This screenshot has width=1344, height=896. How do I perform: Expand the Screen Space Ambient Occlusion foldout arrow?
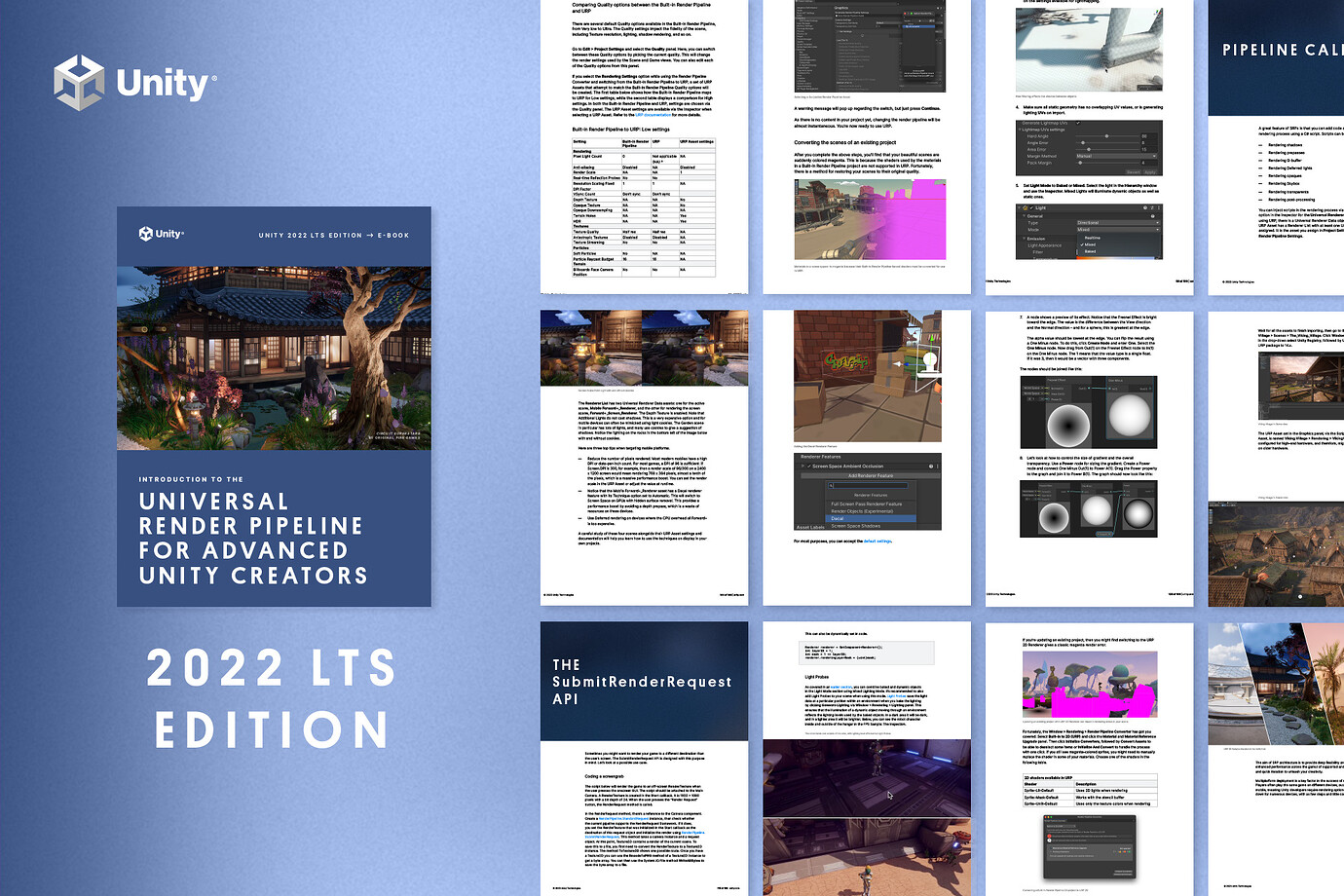point(803,467)
